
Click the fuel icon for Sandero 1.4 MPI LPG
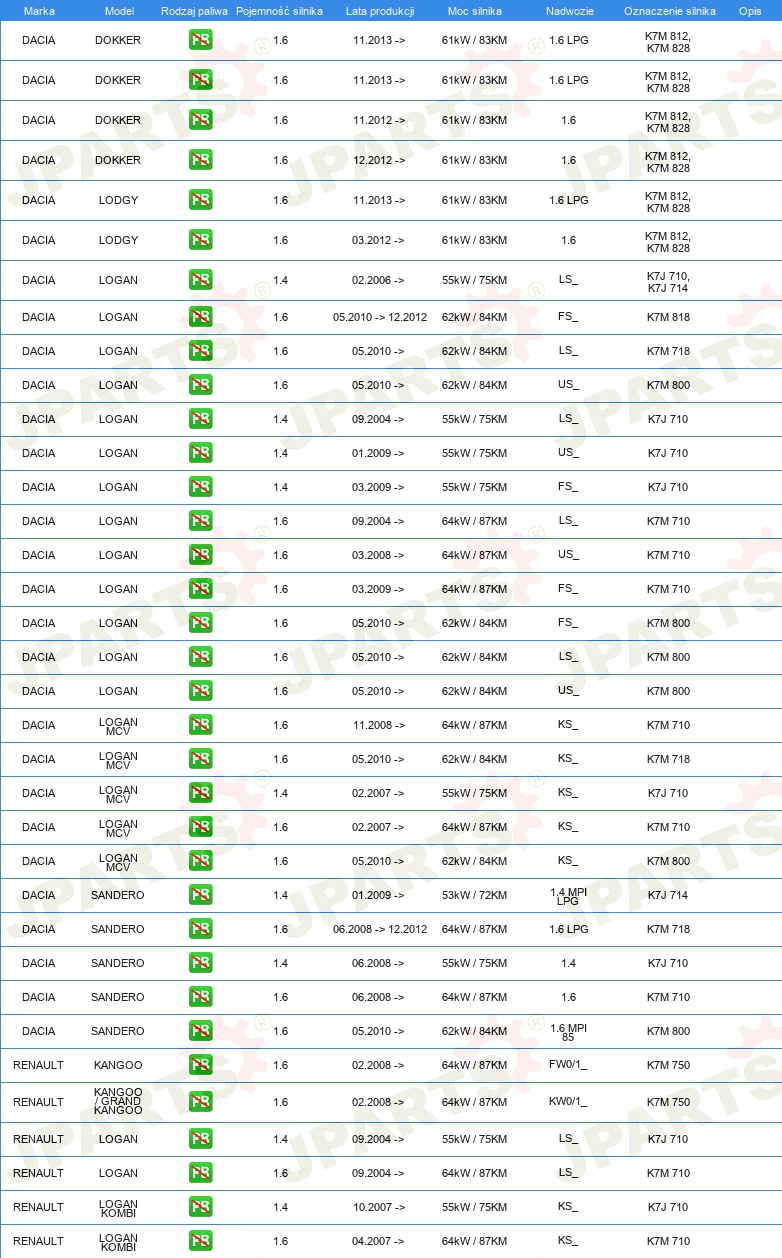(200, 895)
